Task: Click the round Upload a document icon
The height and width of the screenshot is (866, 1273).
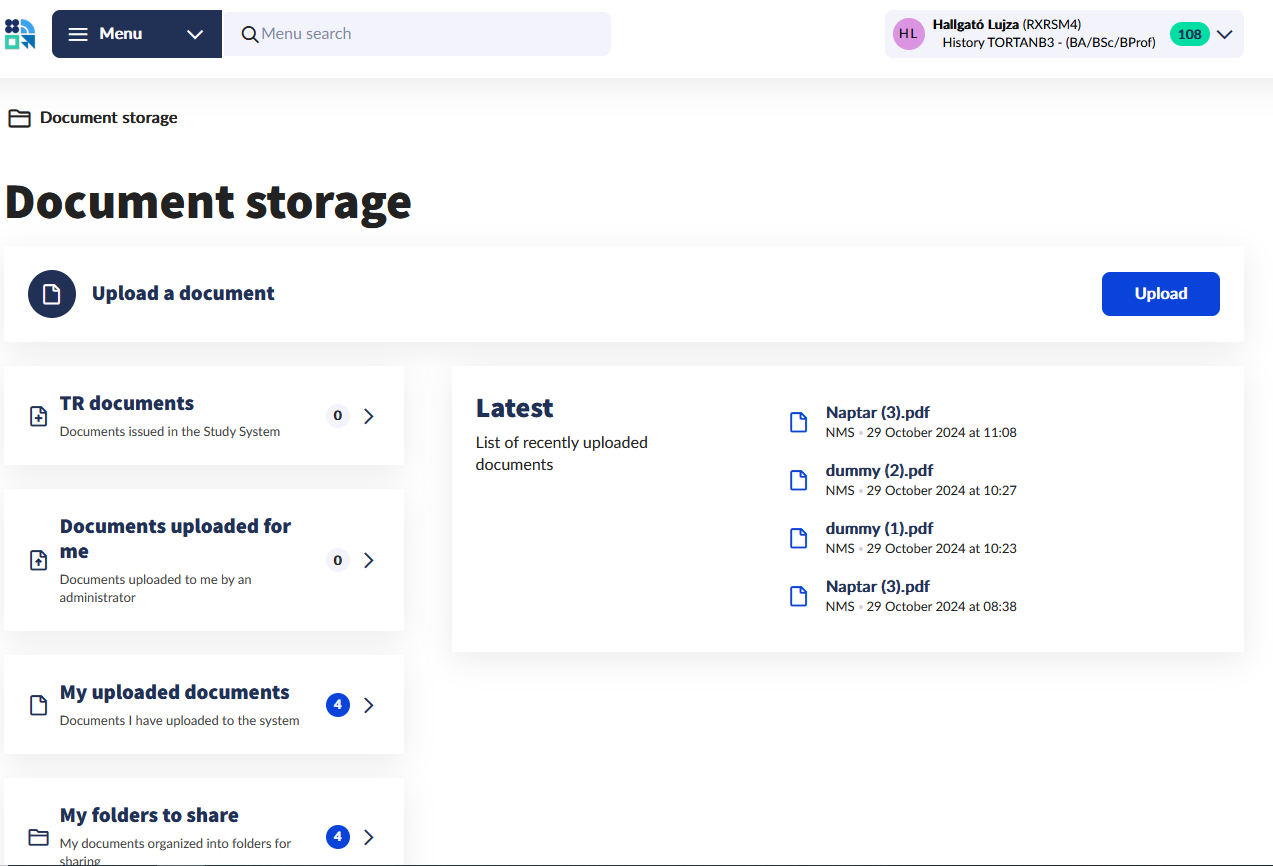Action: point(52,294)
